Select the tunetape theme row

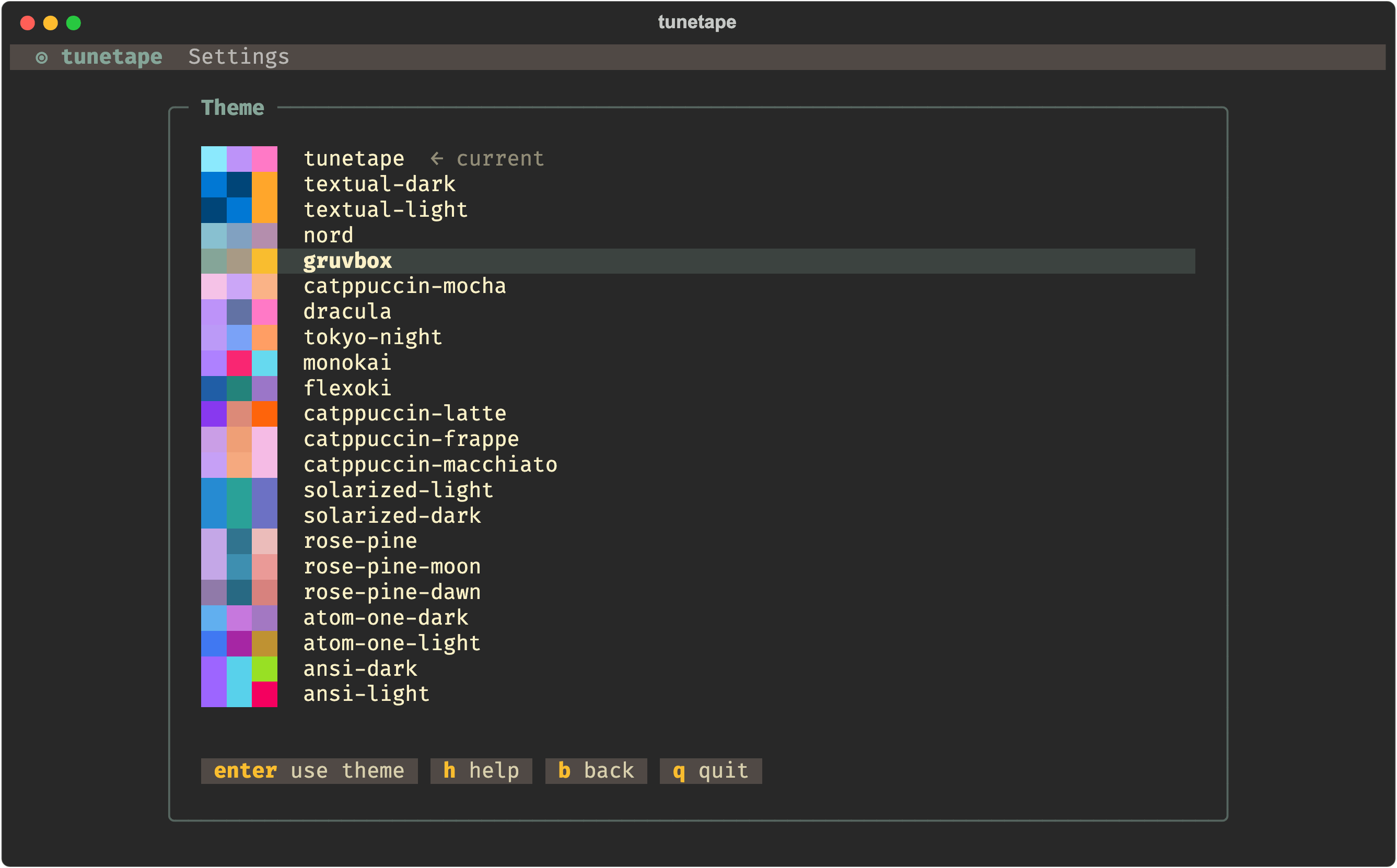697,159
